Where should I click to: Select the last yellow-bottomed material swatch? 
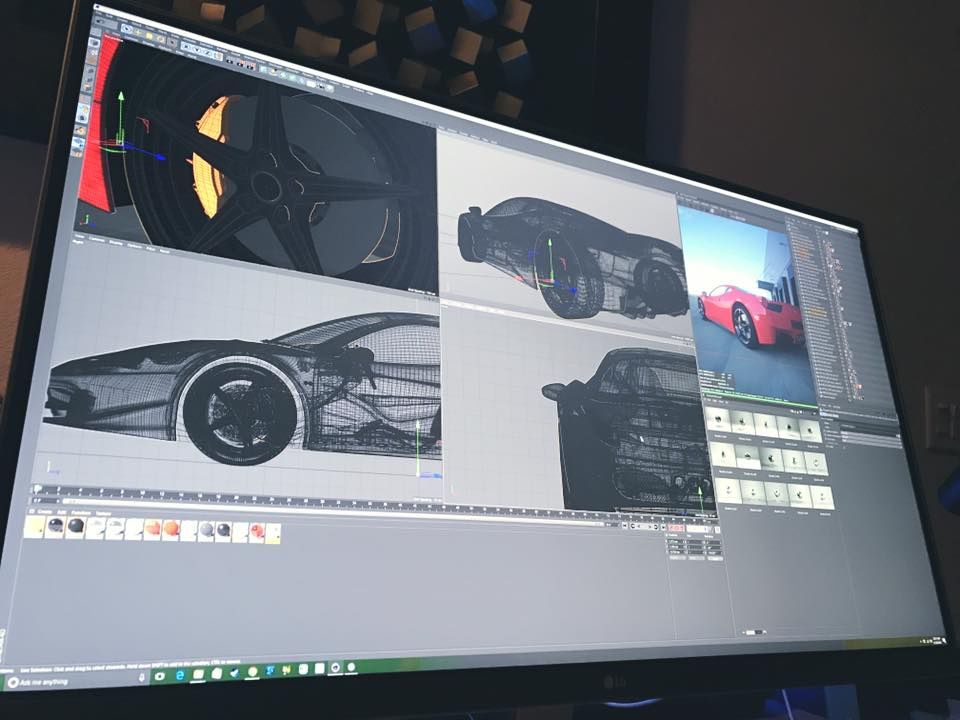point(273,533)
